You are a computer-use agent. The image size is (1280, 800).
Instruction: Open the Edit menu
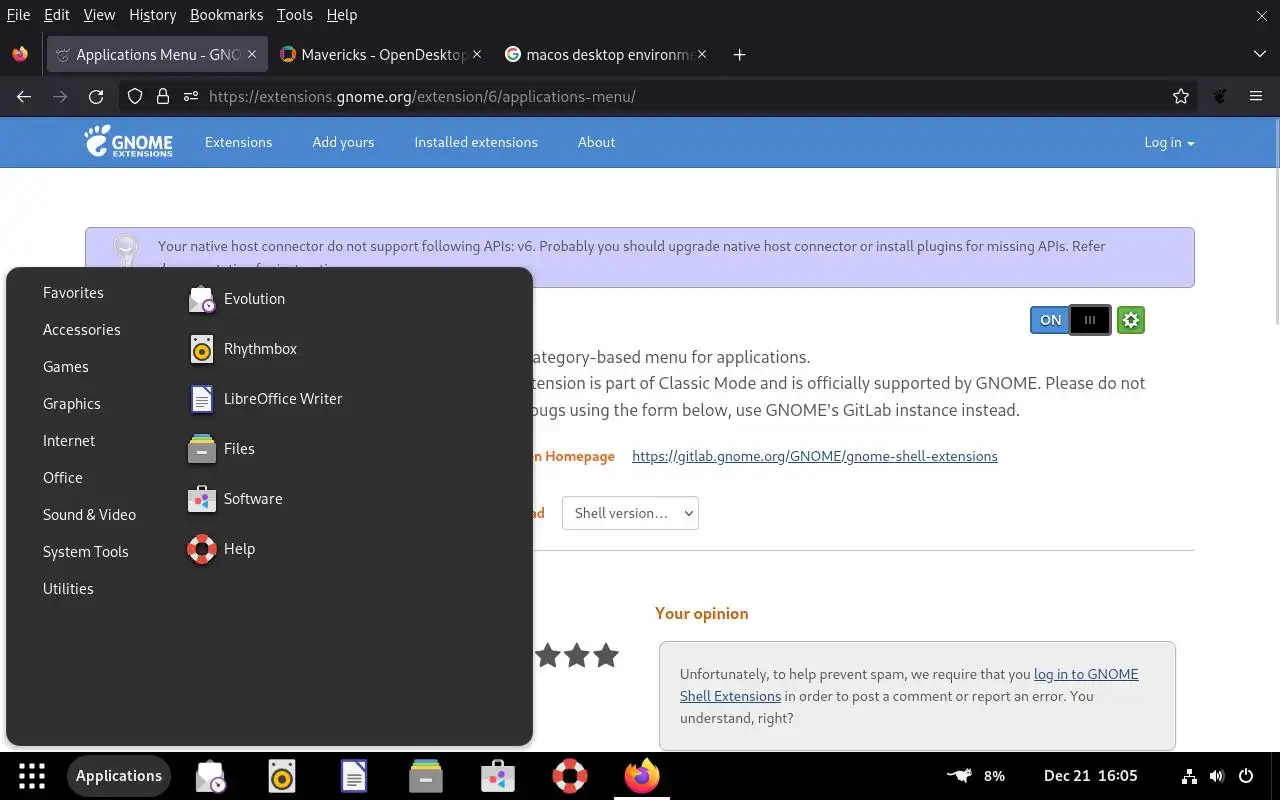point(57,15)
